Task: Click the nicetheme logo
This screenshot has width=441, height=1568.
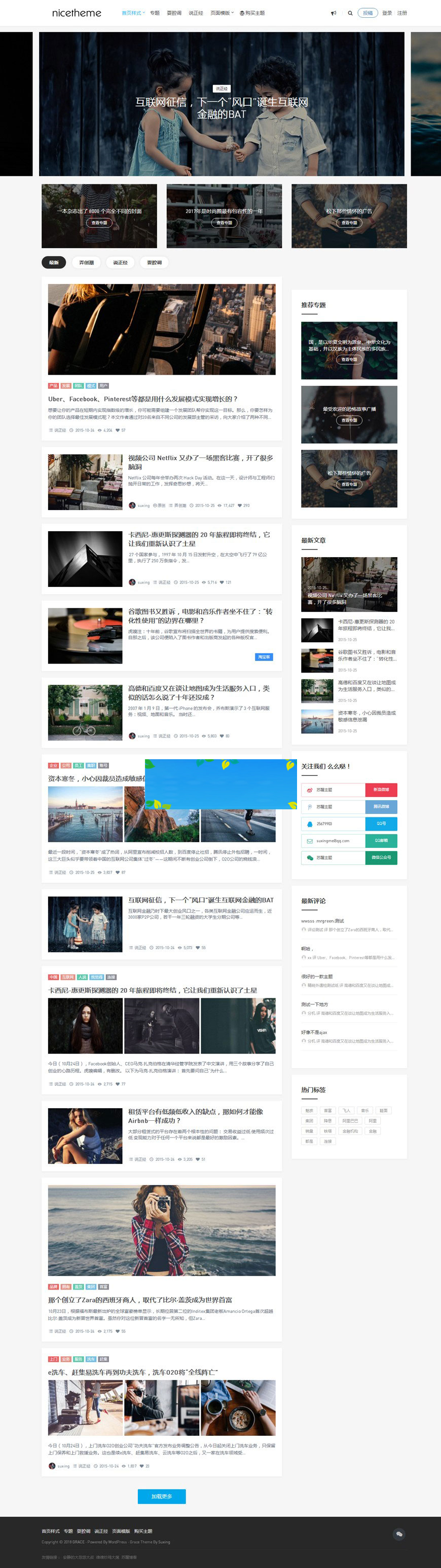Action: tap(77, 13)
